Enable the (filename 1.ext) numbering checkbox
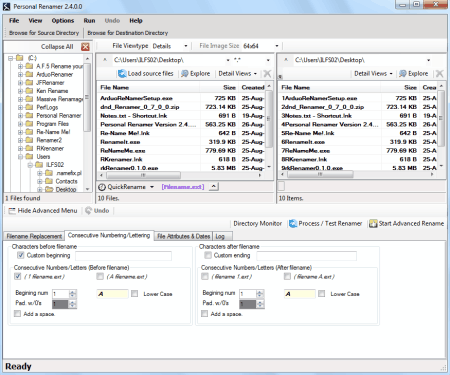 tap(205, 276)
